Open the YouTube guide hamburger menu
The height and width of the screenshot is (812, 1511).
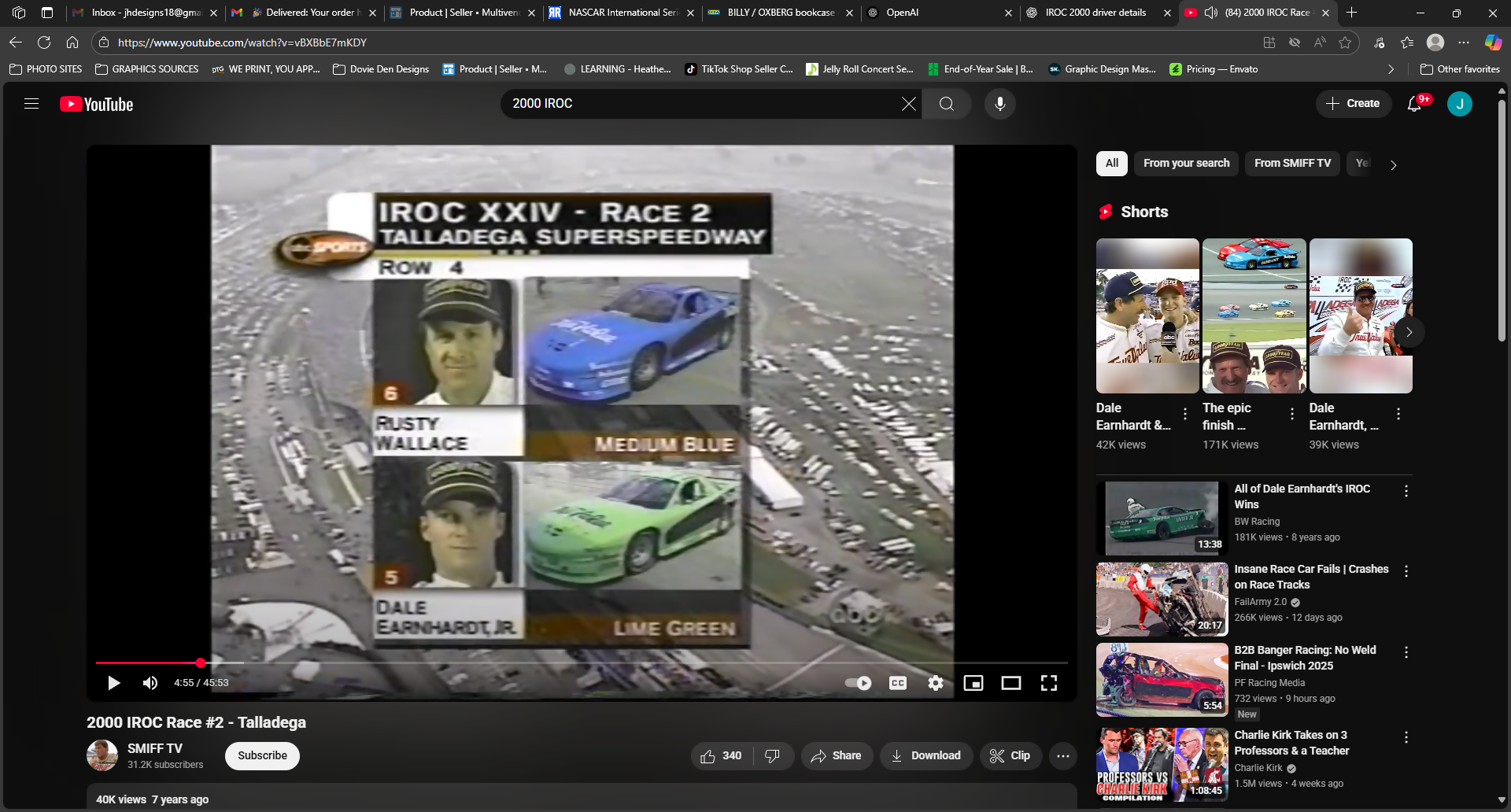pyautogui.click(x=31, y=104)
